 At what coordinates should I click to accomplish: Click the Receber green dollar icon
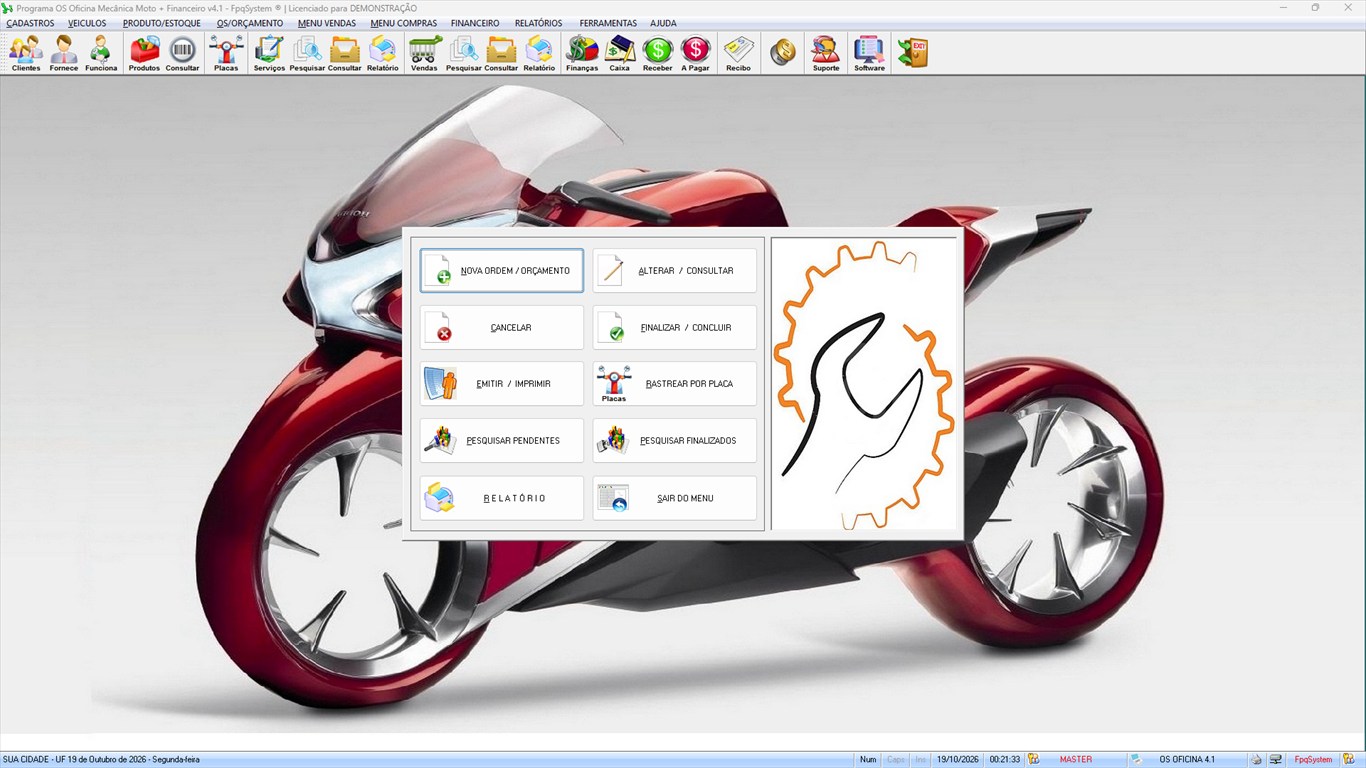pos(658,53)
